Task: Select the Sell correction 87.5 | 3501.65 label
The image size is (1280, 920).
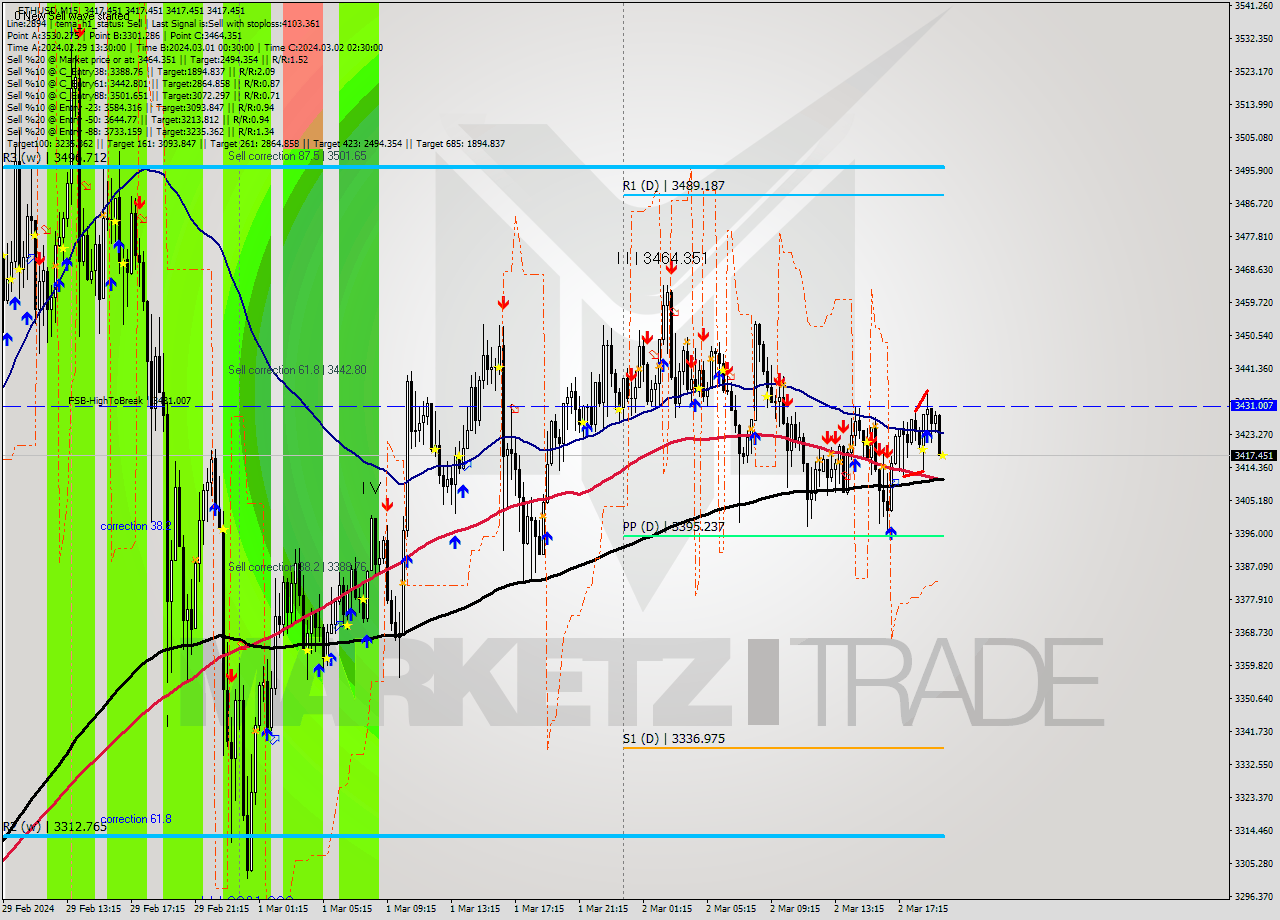Action: click(297, 156)
